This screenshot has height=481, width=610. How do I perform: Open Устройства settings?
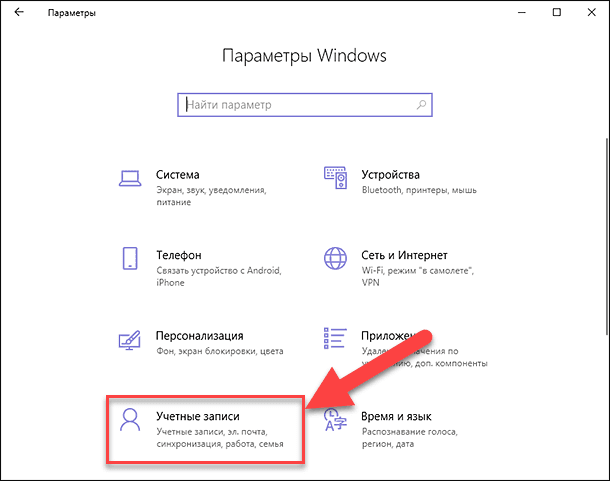391,175
